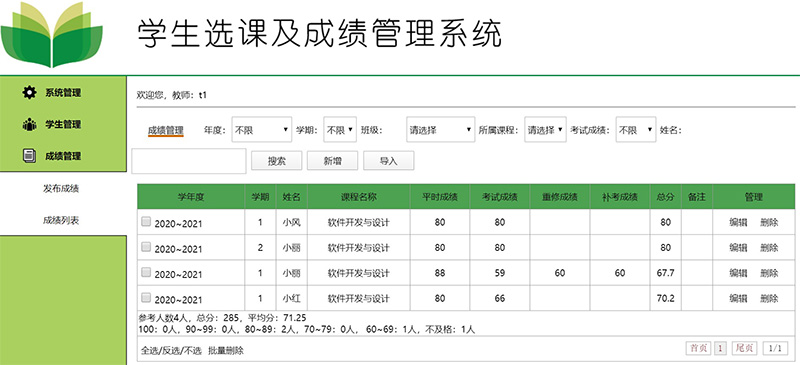This screenshot has width=800, height=365.
Task: Click the exam score cell 59
Action: [499, 273]
